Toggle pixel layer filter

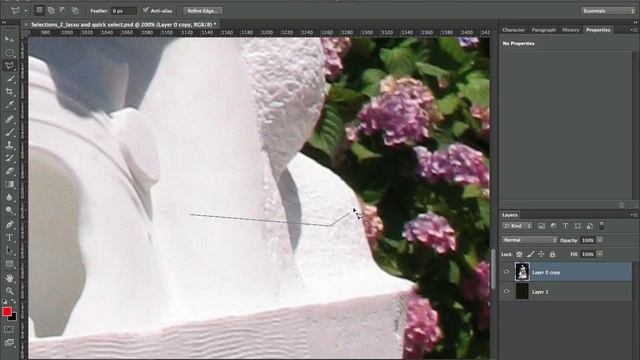click(542, 226)
